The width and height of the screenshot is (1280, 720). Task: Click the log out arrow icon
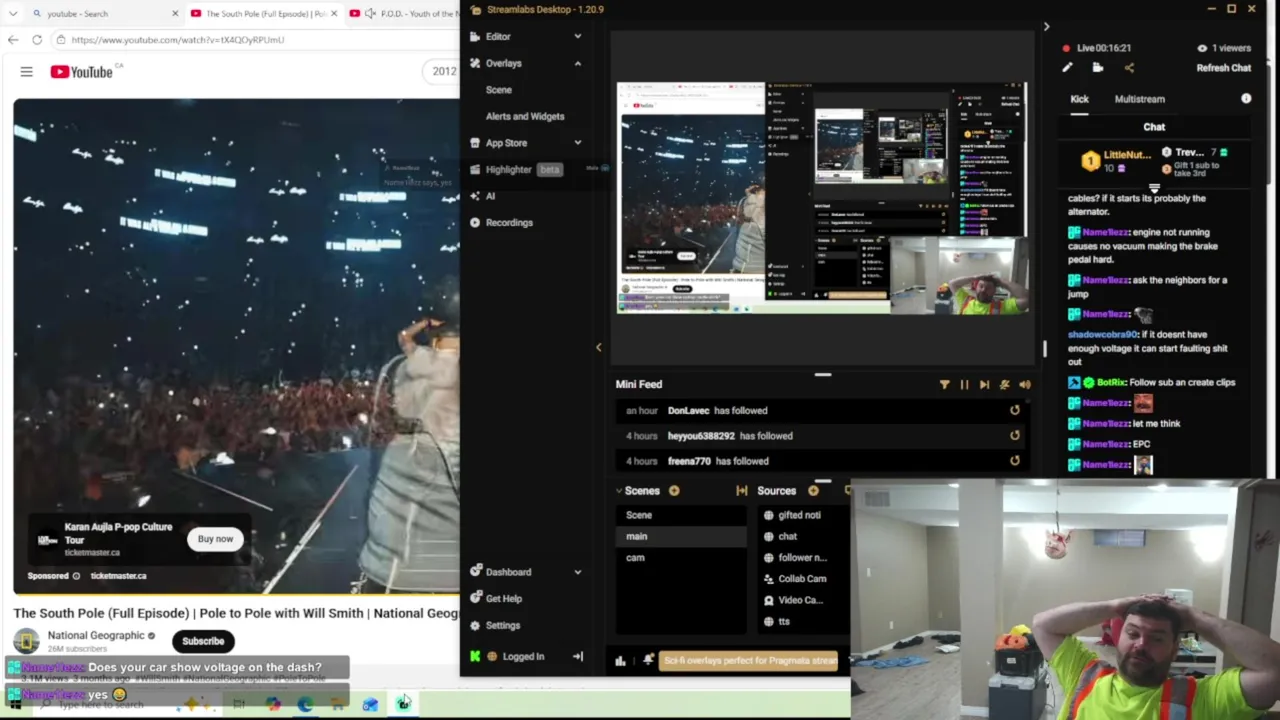(577, 656)
